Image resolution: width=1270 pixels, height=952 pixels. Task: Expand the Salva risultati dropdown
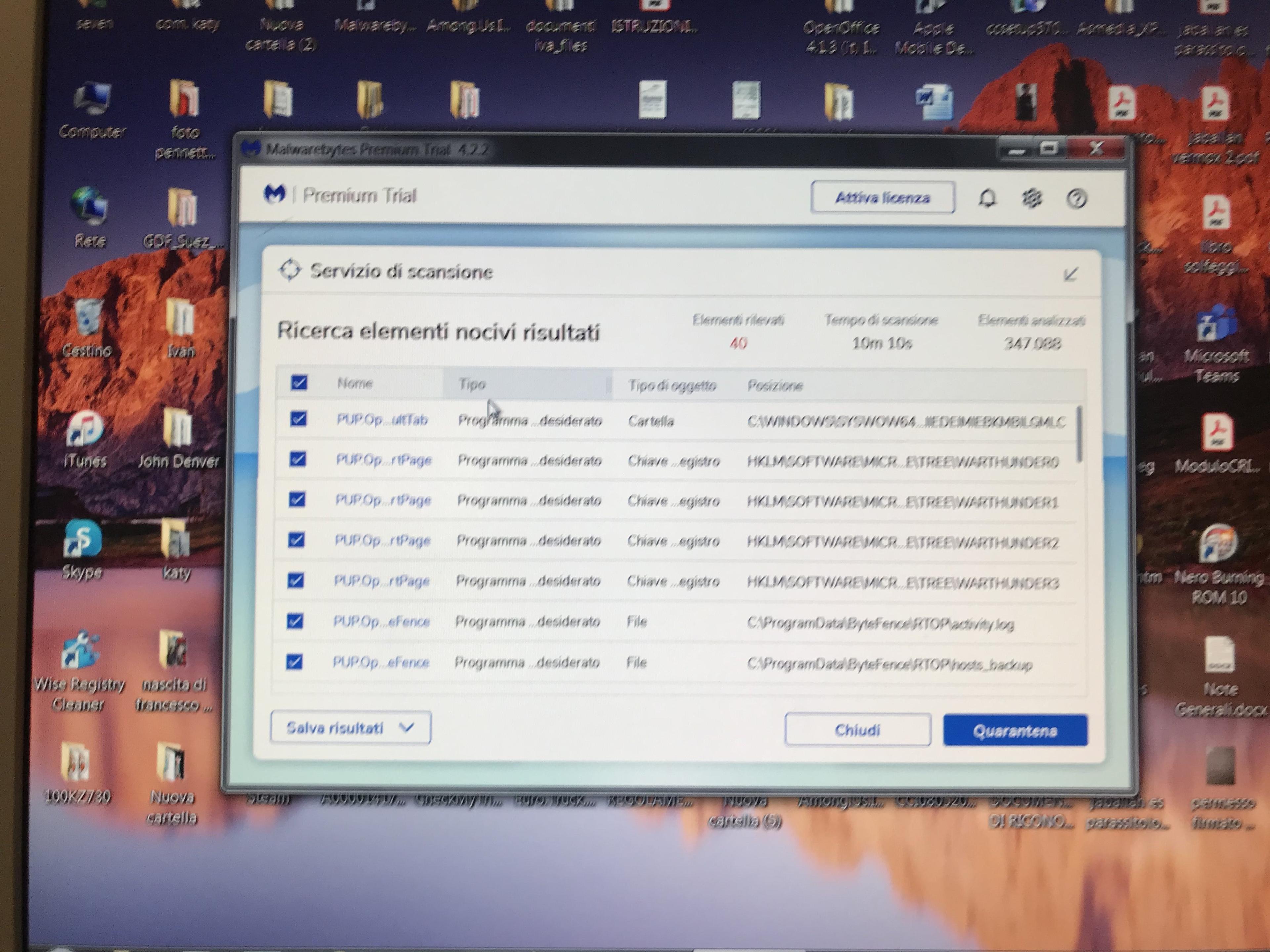350,728
